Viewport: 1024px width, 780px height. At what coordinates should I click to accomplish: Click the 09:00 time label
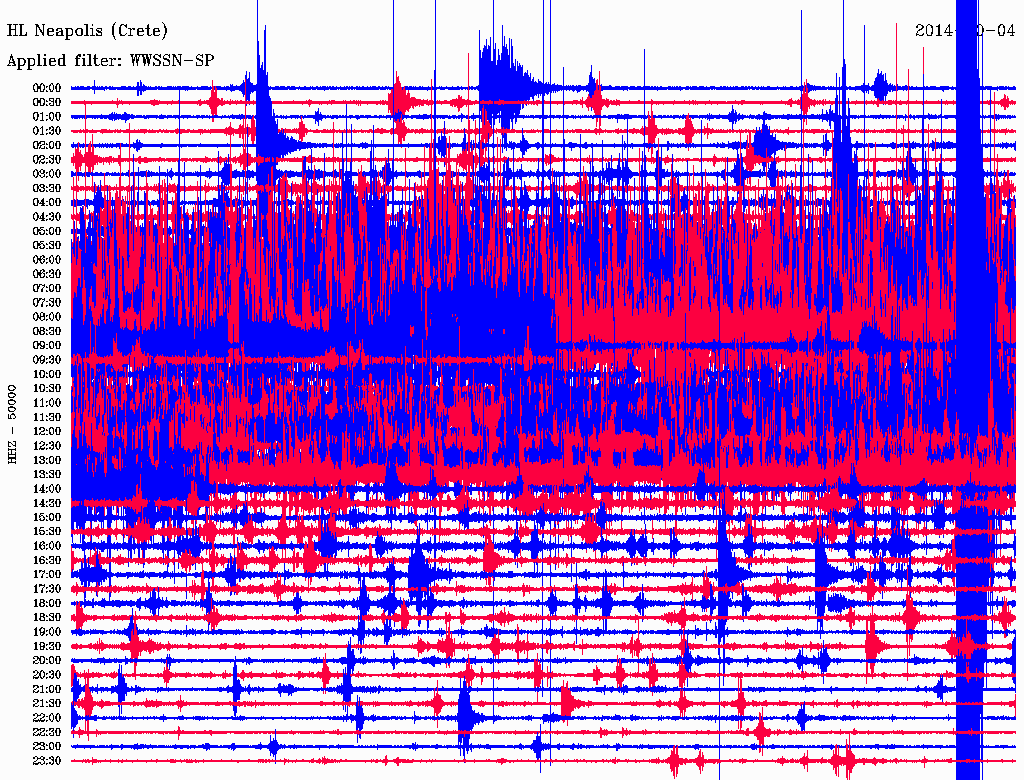point(47,346)
